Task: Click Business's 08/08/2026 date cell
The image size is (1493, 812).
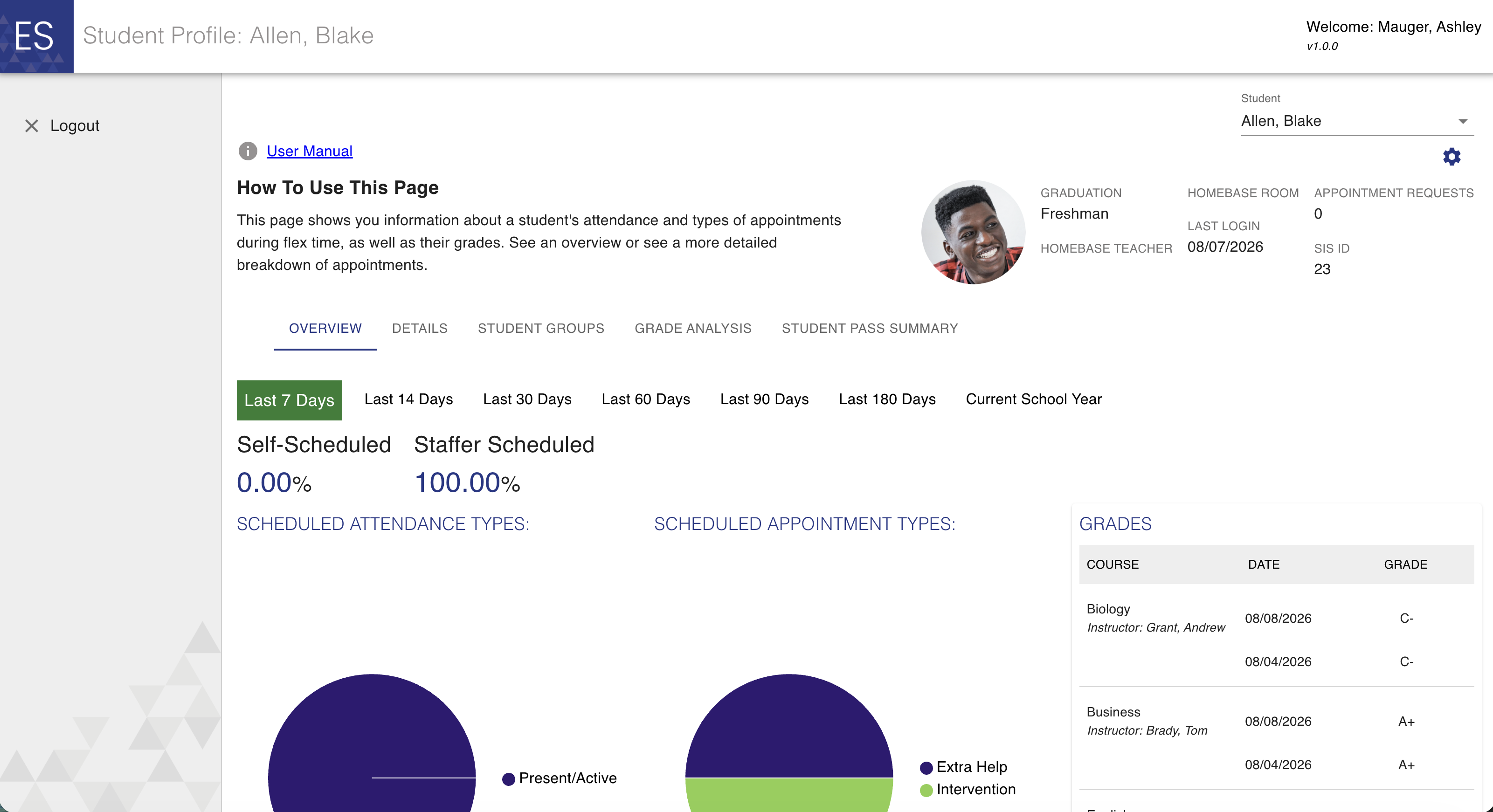Action: point(1278,722)
